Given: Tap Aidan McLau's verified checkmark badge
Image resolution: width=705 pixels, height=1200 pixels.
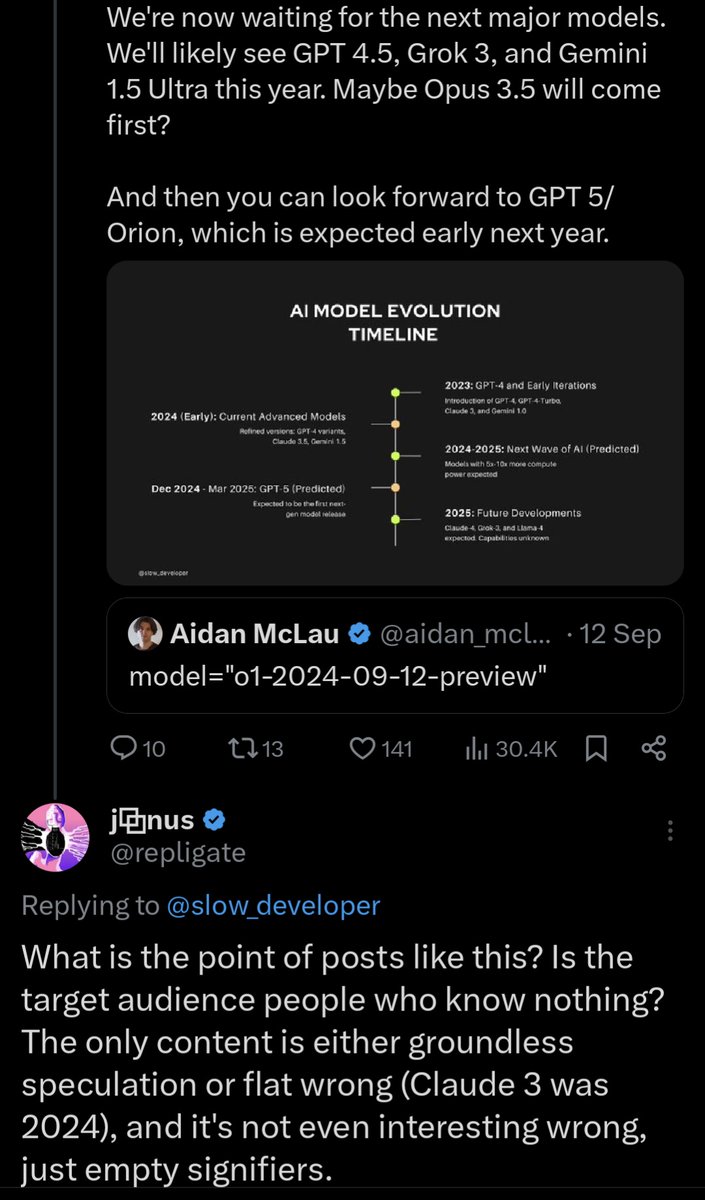Looking at the screenshot, I should point(359,633).
